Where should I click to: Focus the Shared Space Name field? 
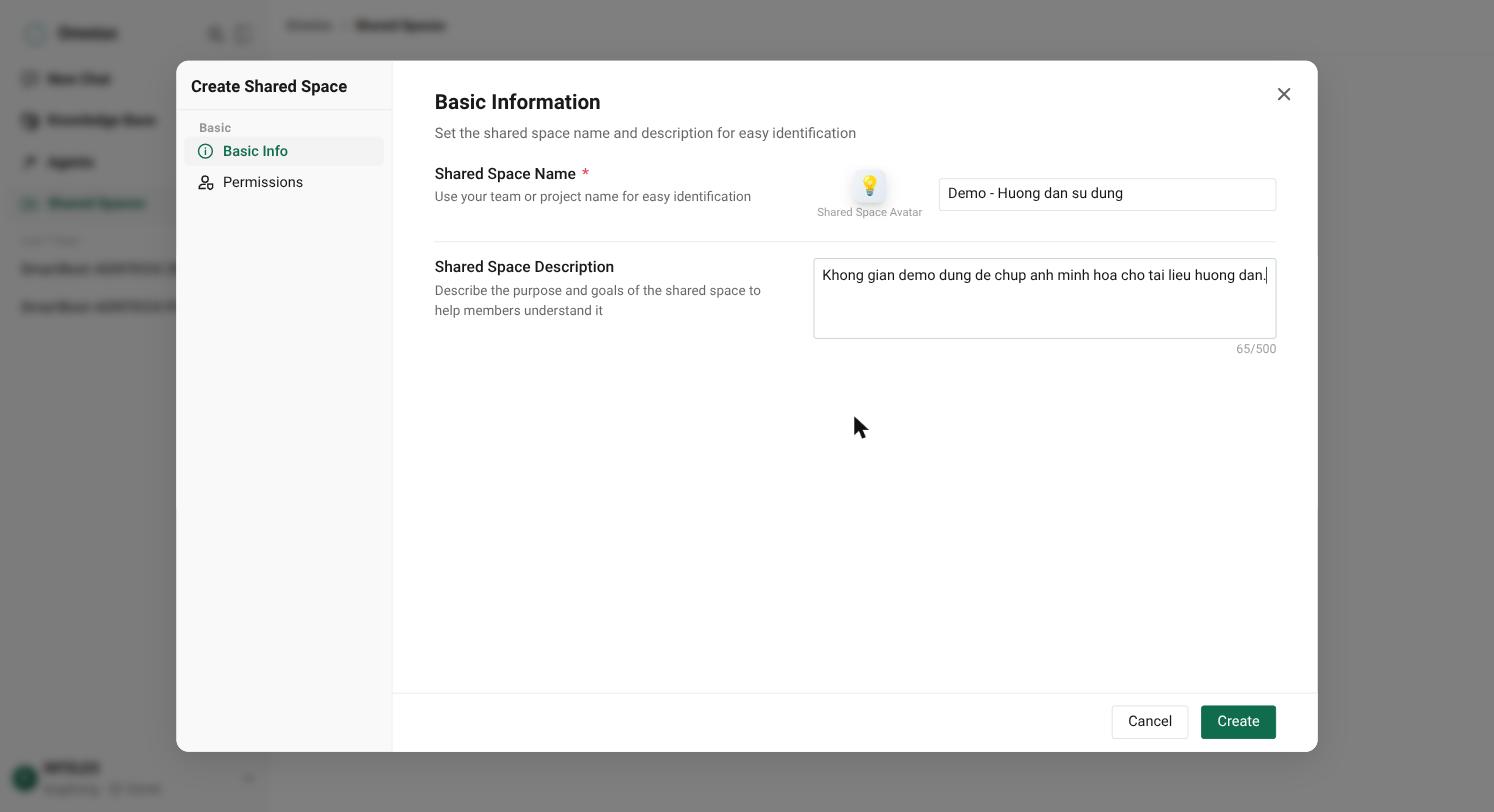(x=1107, y=194)
